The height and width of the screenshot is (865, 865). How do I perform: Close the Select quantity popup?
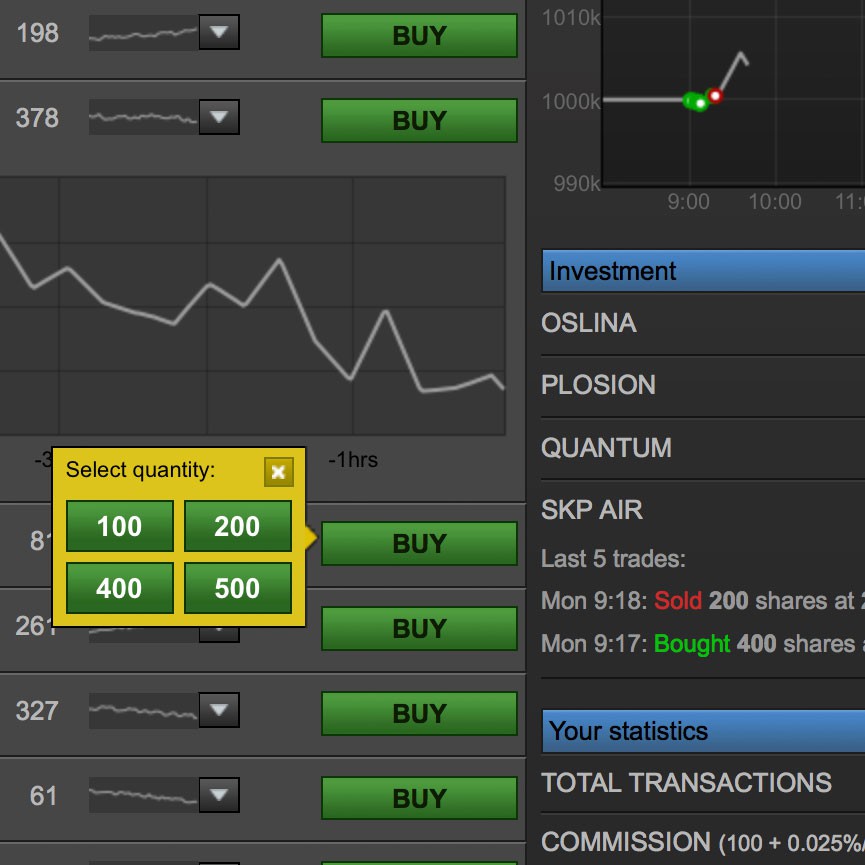click(278, 472)
